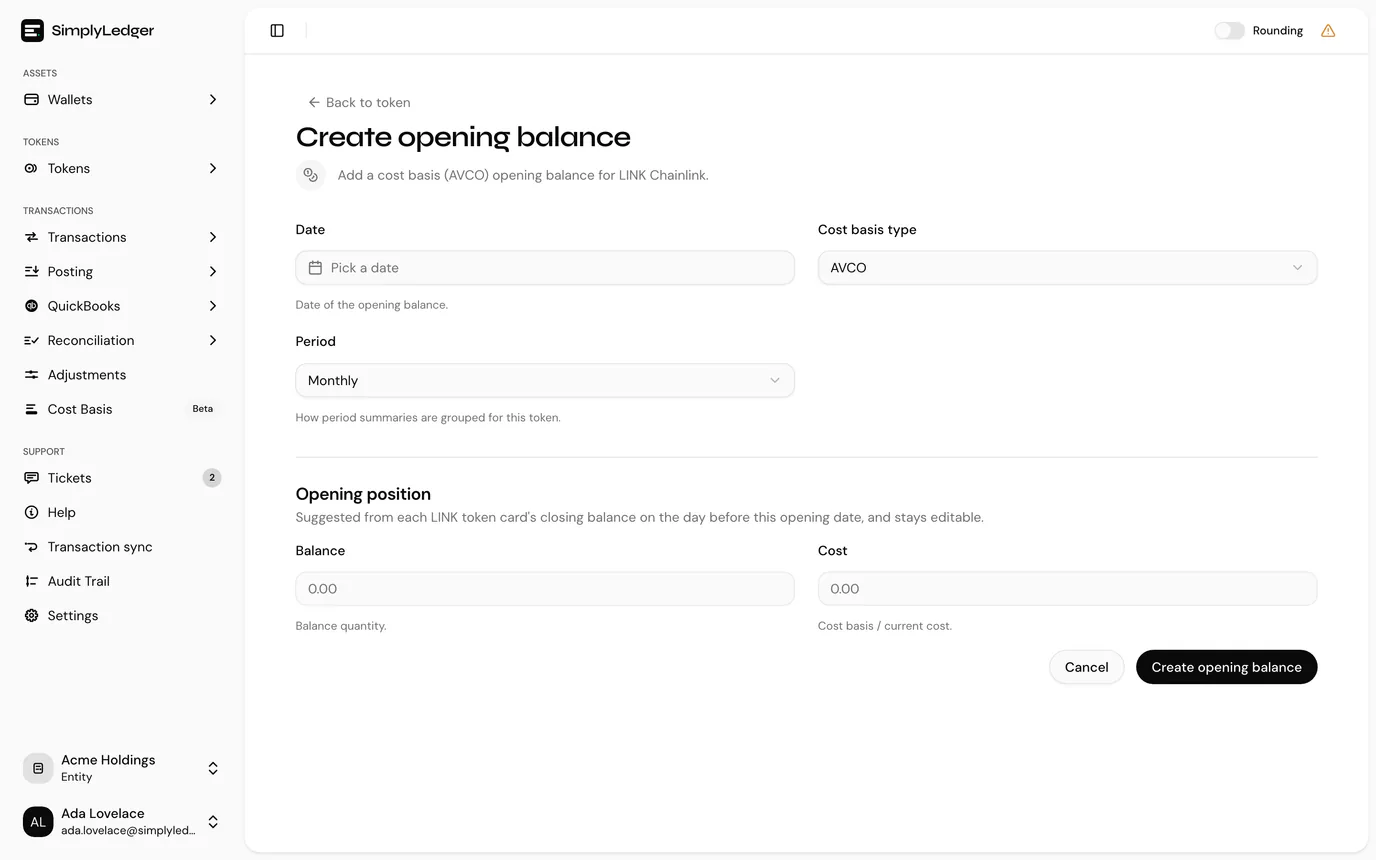1376x860 pixels.
Task: Toggle the Rounding switch
Action: pos(1229,31)
